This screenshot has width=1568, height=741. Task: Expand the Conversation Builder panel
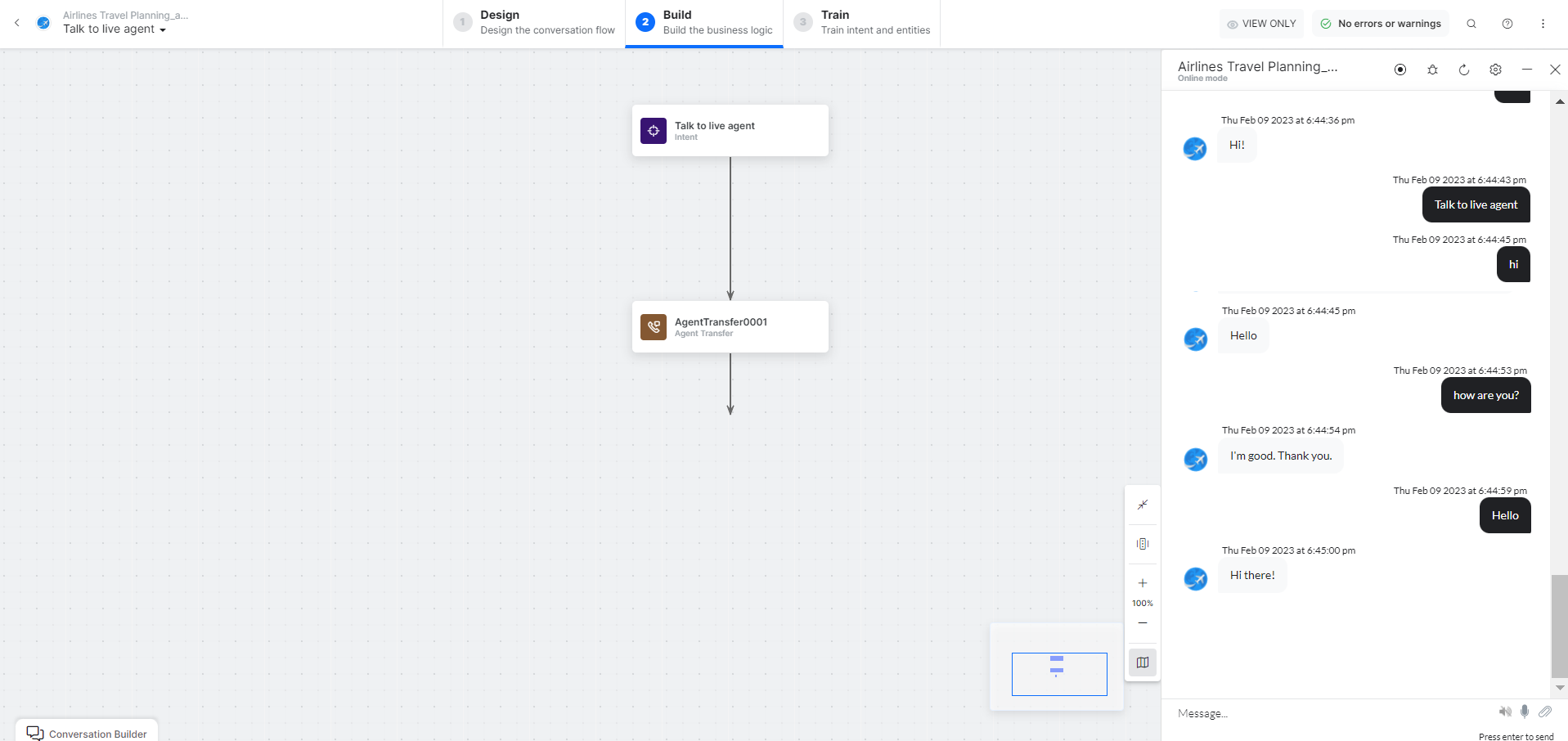click(x=87, y=733)
